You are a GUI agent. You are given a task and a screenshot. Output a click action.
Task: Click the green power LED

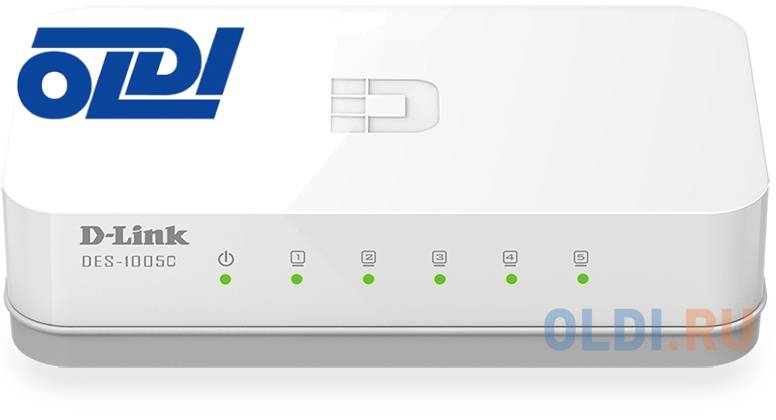click(x=226, y=280)
